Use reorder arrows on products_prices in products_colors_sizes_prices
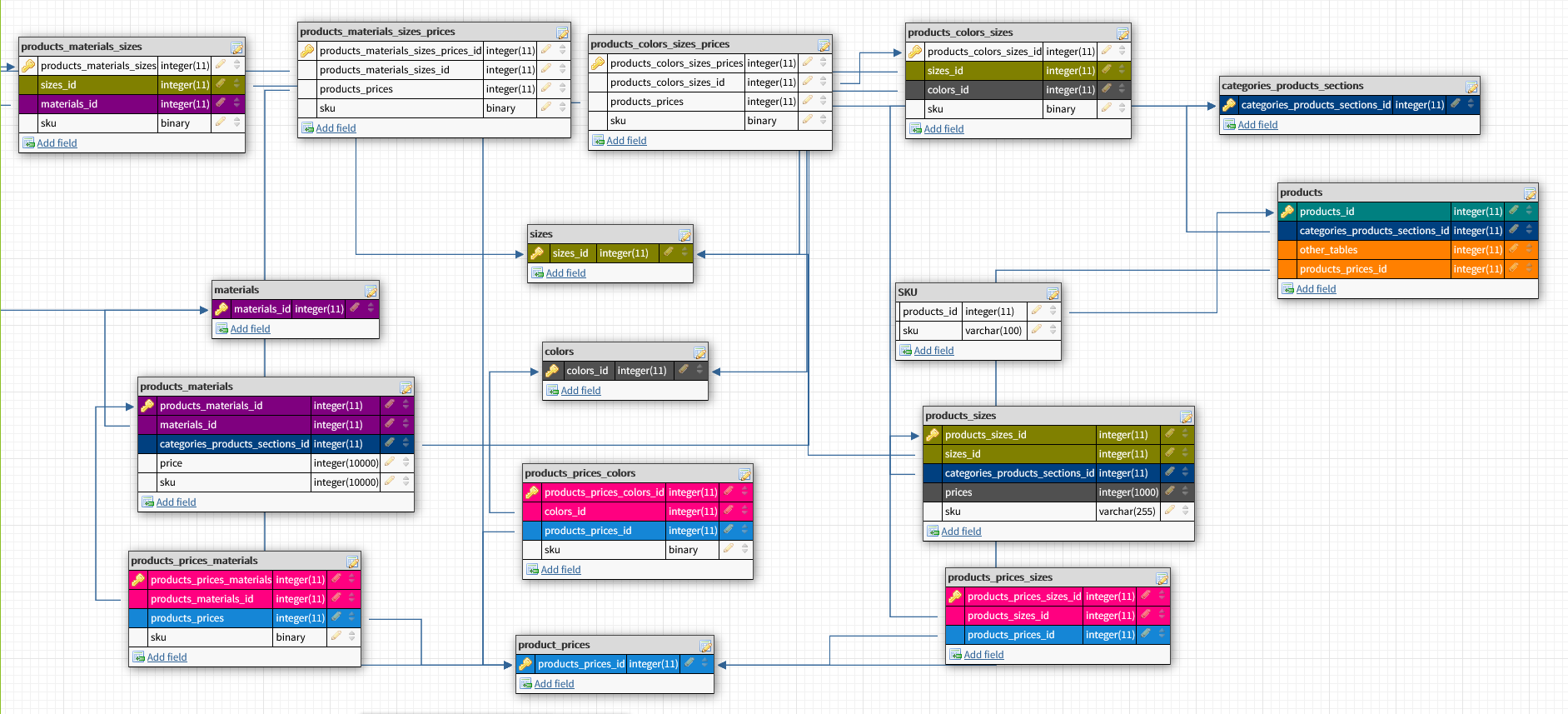 coord(824,101)
